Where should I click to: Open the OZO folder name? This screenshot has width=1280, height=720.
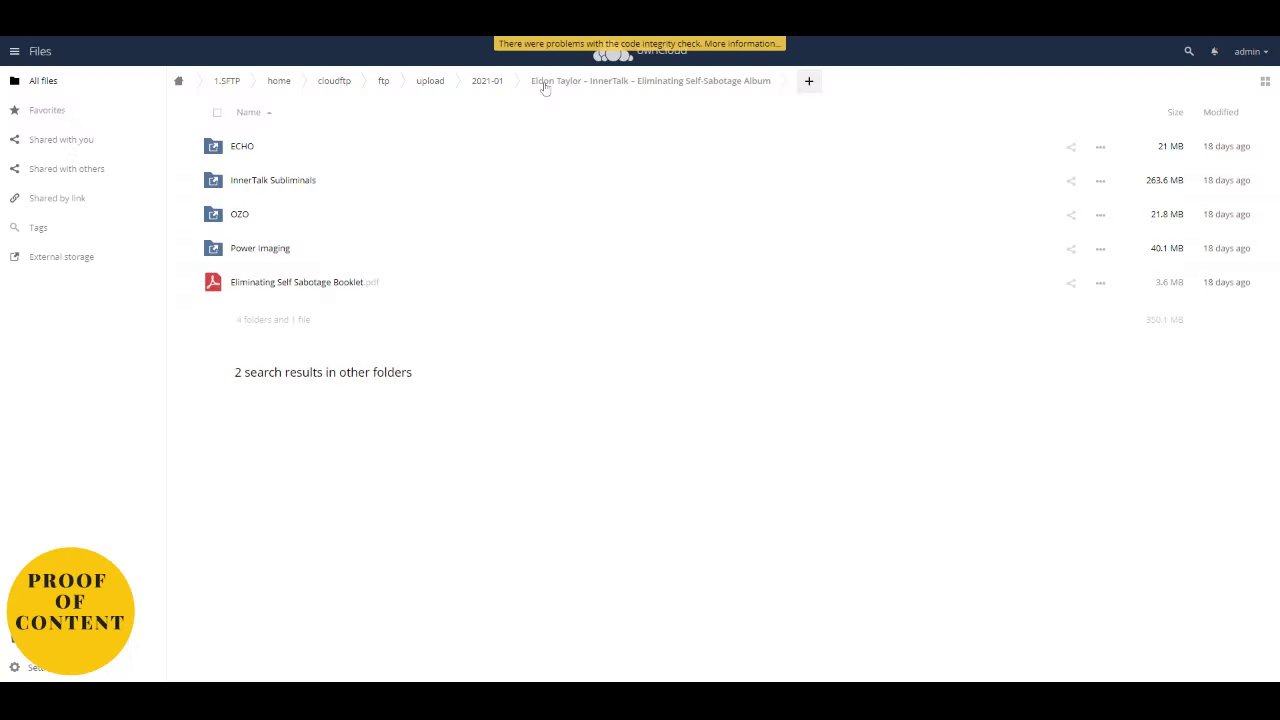(x=240, y=214)
